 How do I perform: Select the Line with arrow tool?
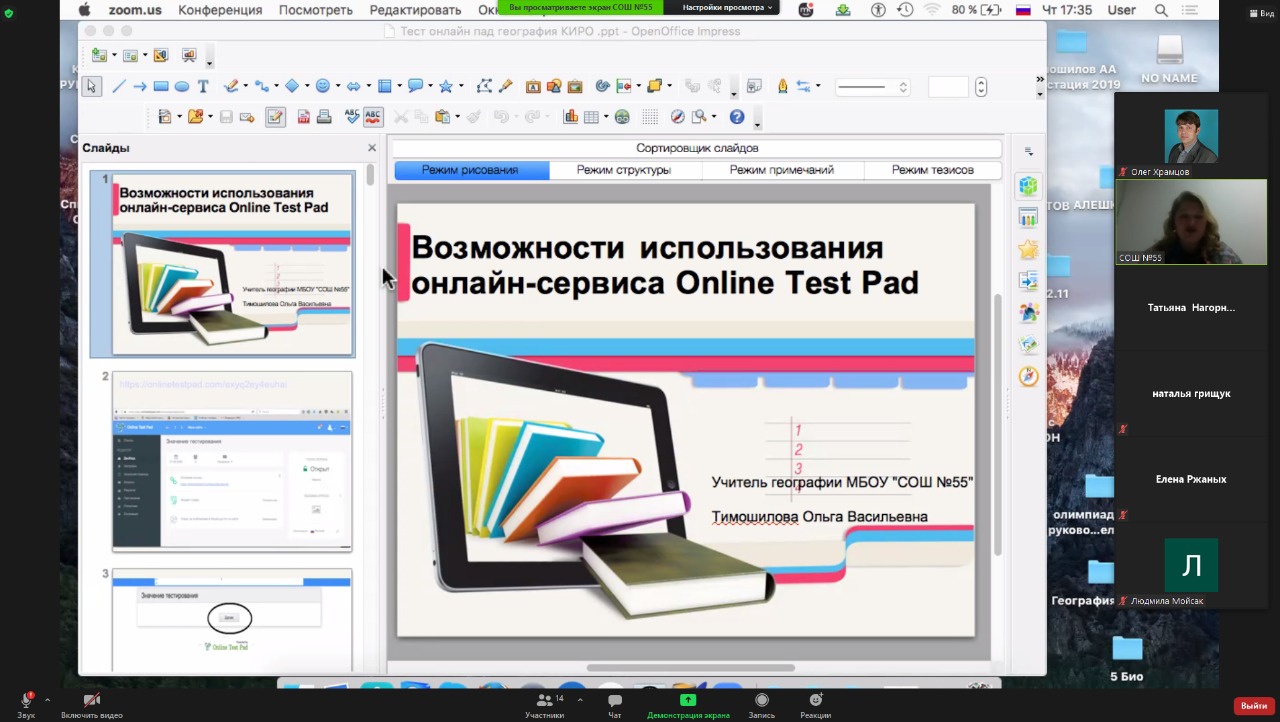tap(139, 87)
